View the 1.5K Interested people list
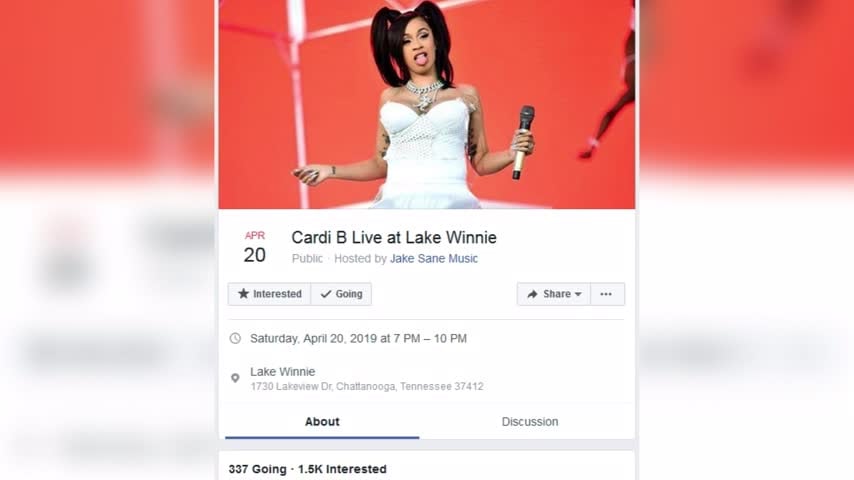 (342, 469)
